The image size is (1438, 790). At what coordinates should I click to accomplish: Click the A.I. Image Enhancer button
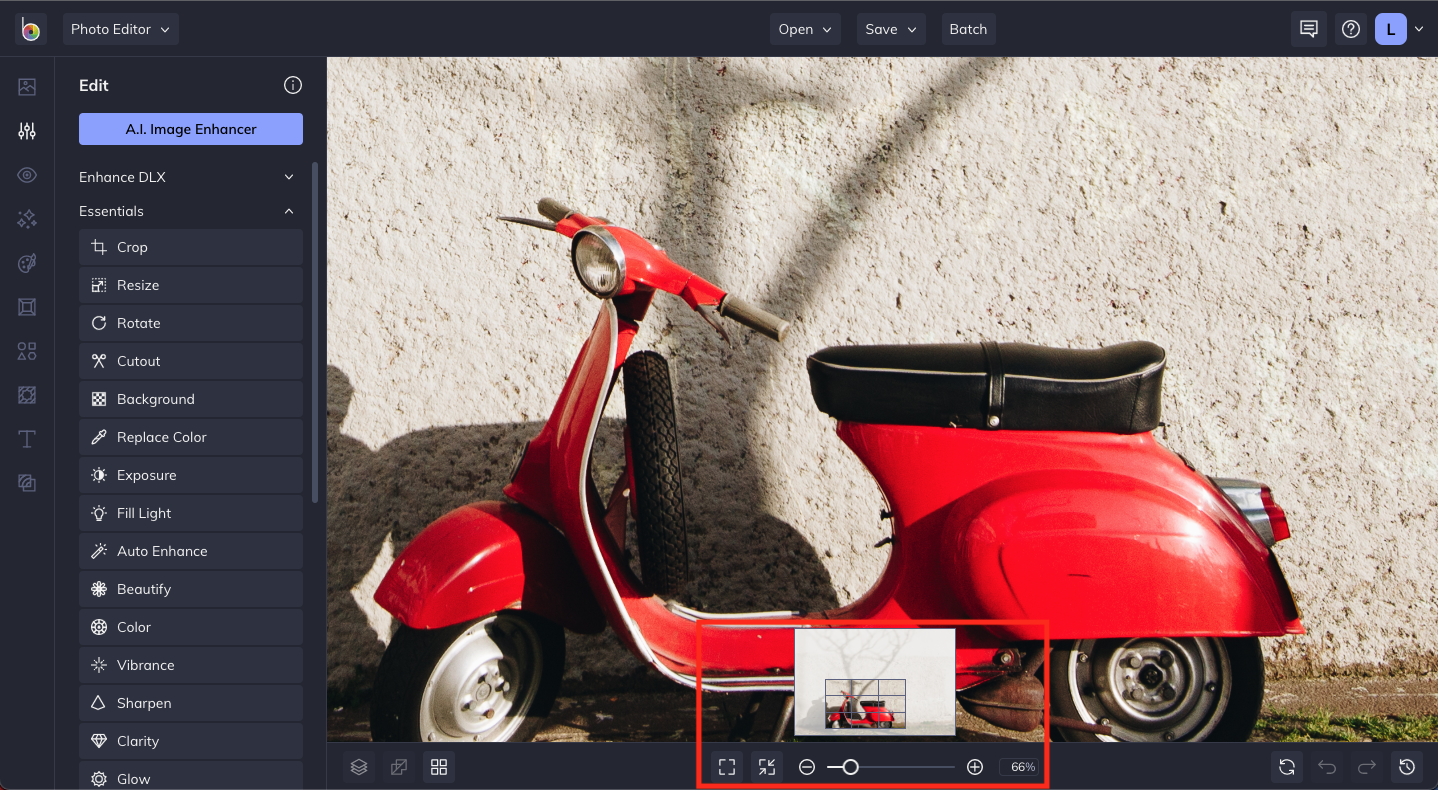tap(191, 129)
